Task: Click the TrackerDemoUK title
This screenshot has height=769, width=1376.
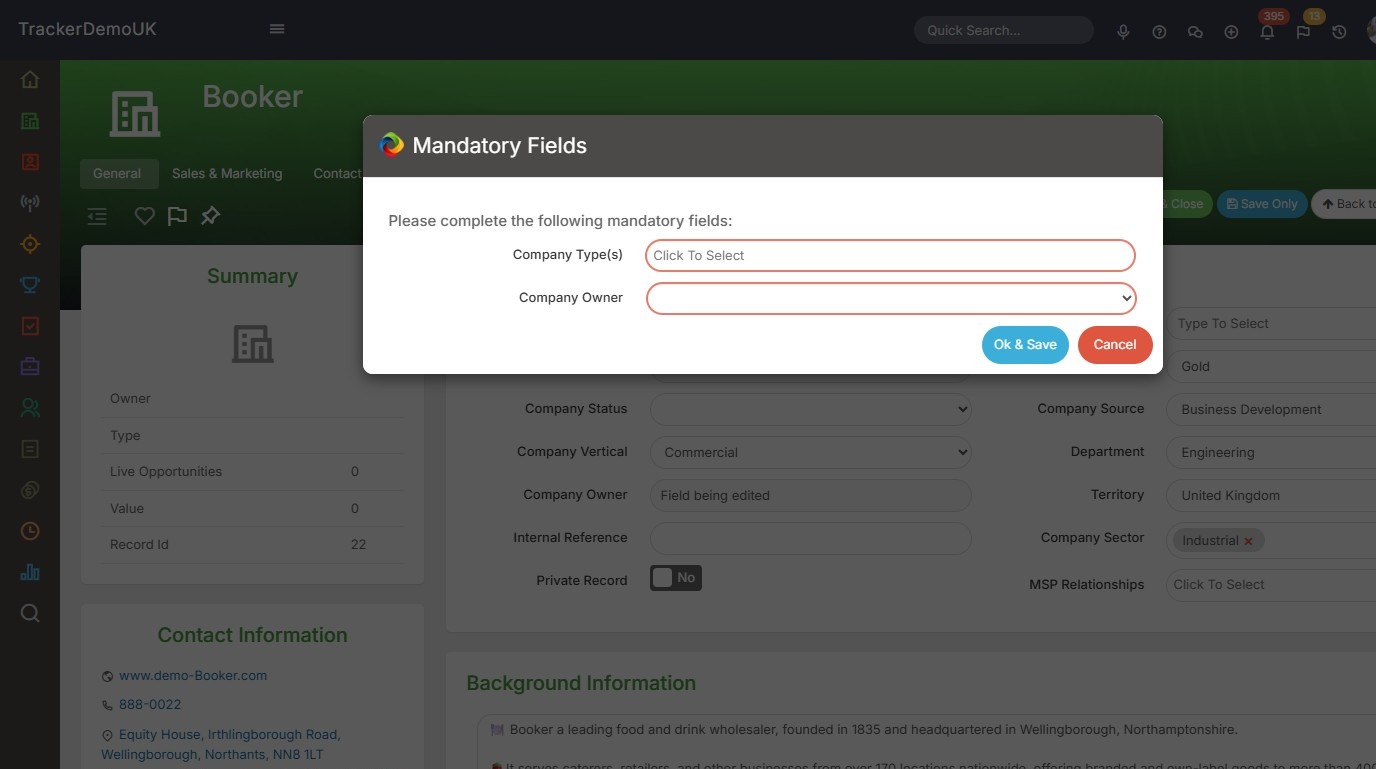Action: pos(87,29)
